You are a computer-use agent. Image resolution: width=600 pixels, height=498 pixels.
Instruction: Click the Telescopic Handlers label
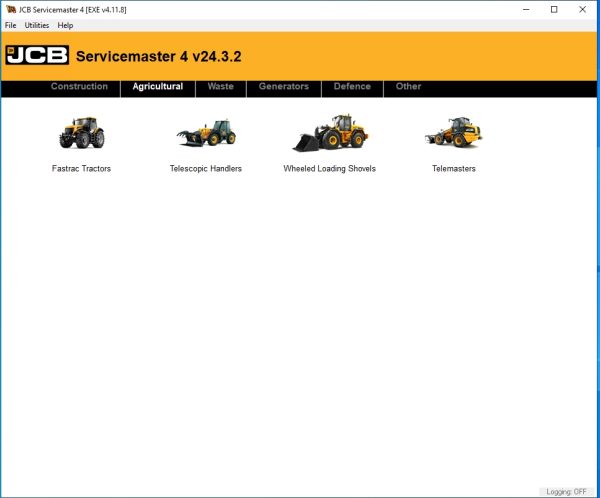click(x=206, y=168)
